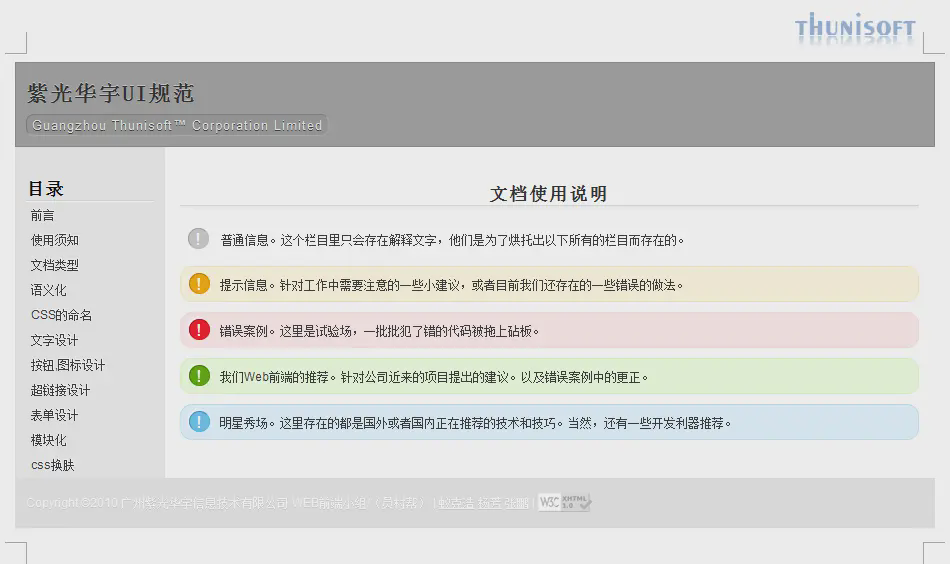The image size is (950, 564).
Task: Go to 使用须知 in the table of contents
Action: (55, 240)
